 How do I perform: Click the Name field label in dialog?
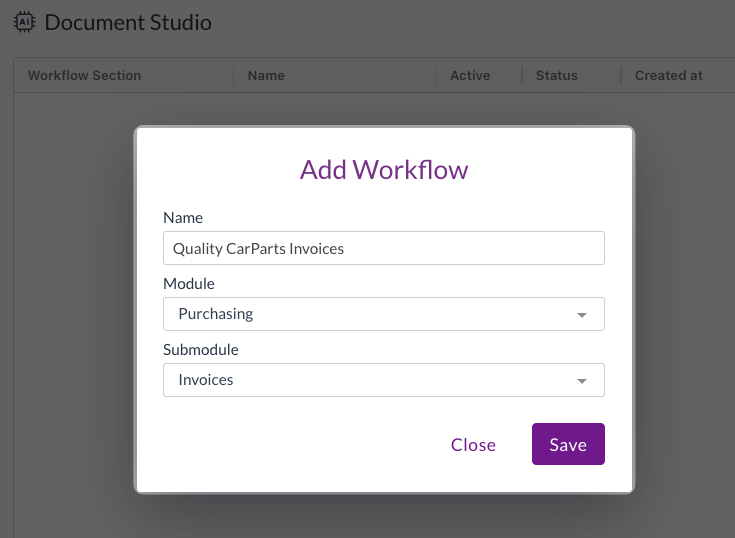click(x=182, y=217)
